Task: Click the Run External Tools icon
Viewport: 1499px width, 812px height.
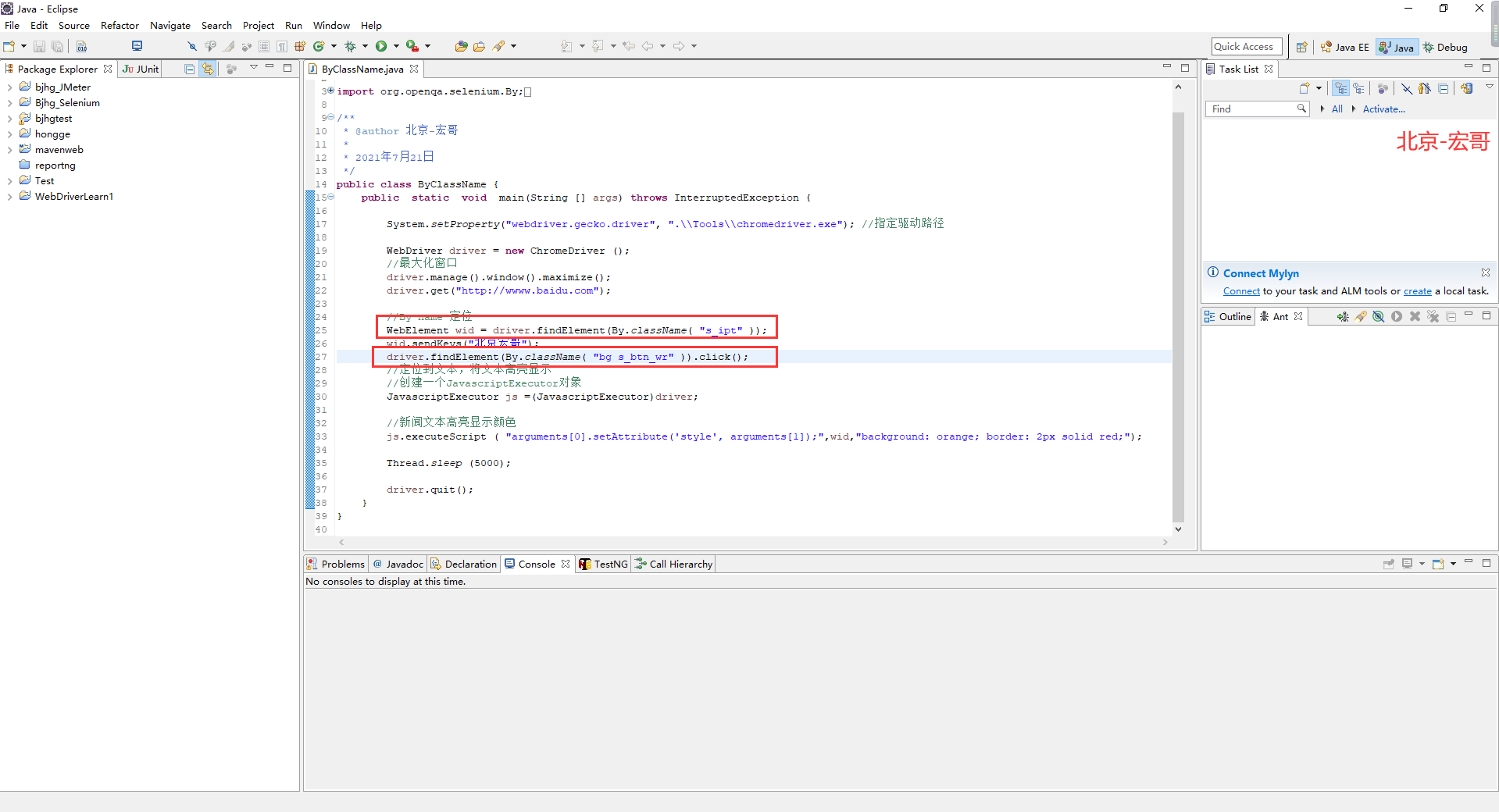Action: pyautogui.click(x=412, y=46)
